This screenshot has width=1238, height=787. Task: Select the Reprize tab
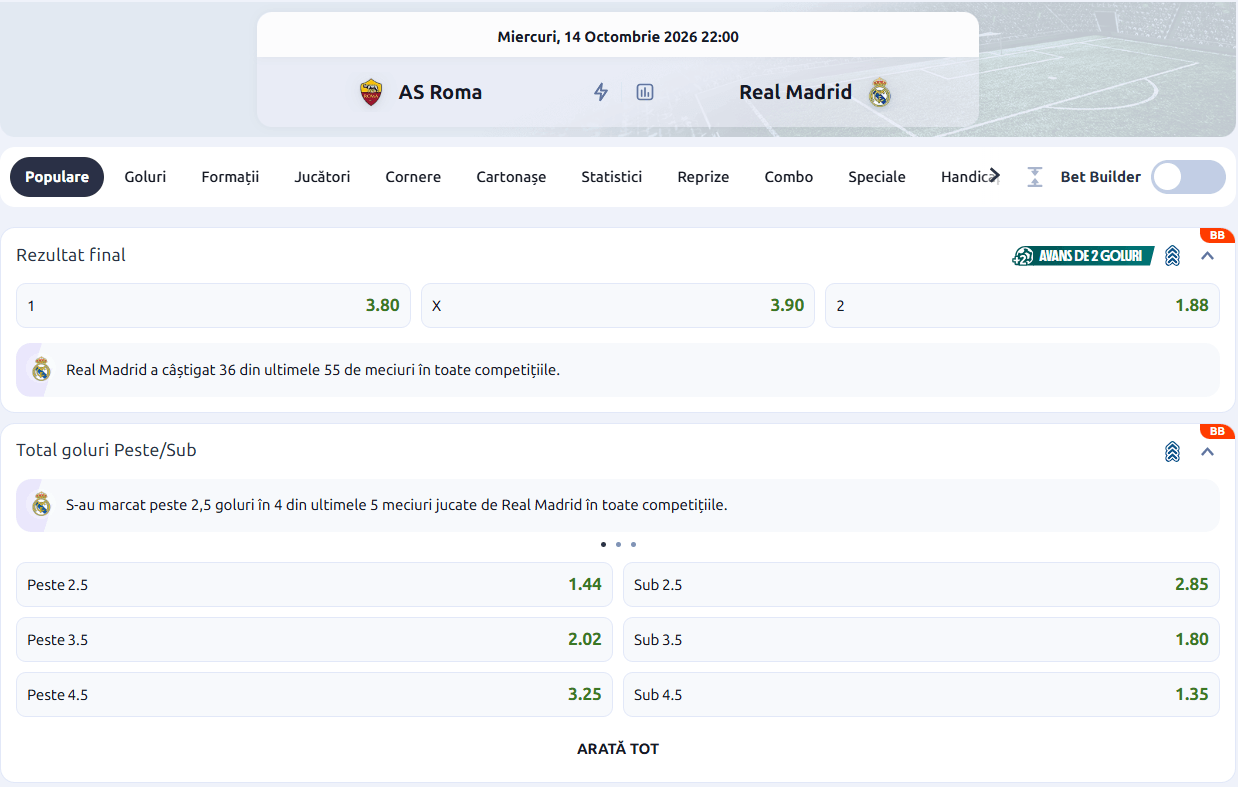pyautogui.click(x=703, y=177)
